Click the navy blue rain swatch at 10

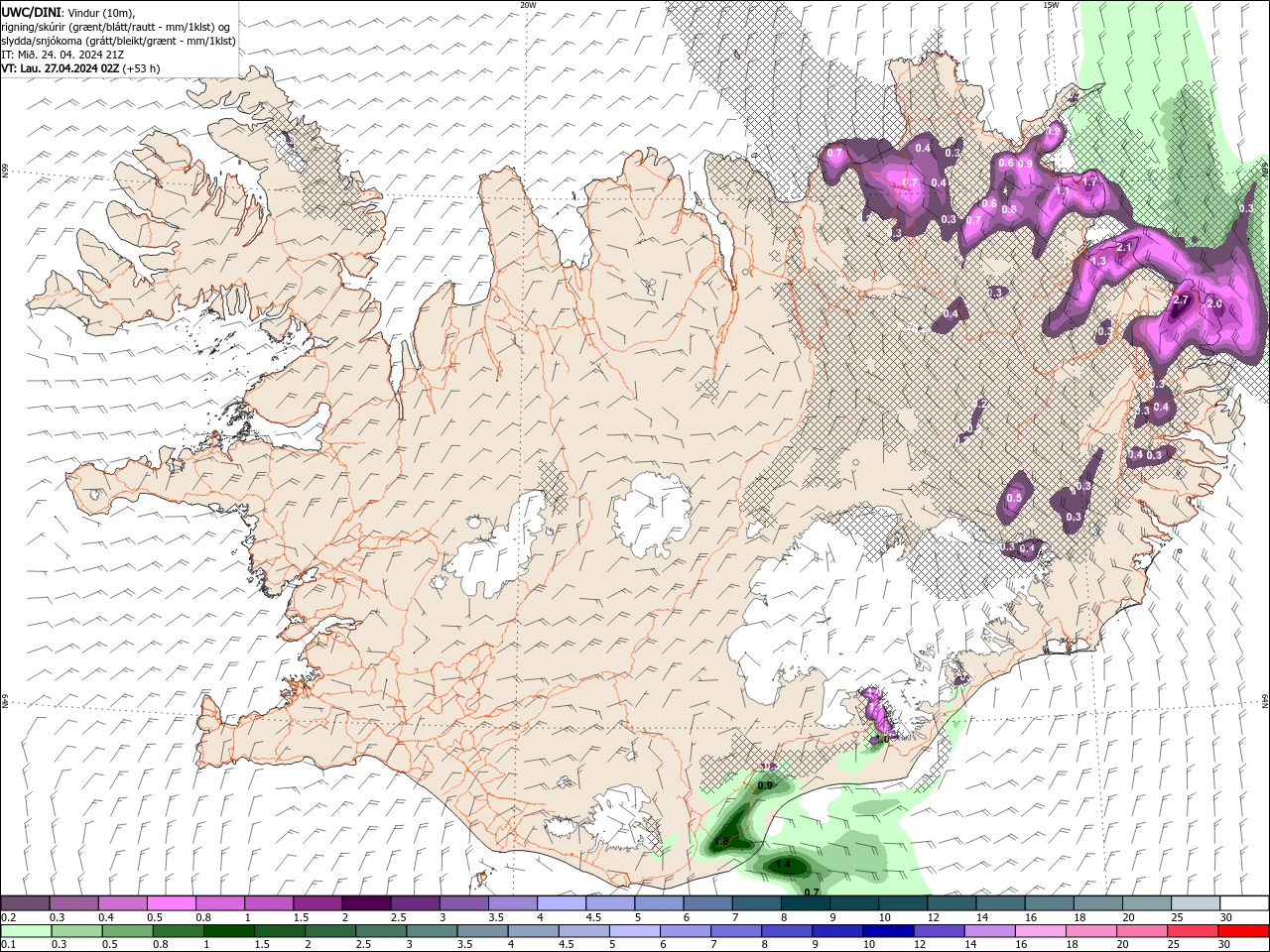click(887, 931)
